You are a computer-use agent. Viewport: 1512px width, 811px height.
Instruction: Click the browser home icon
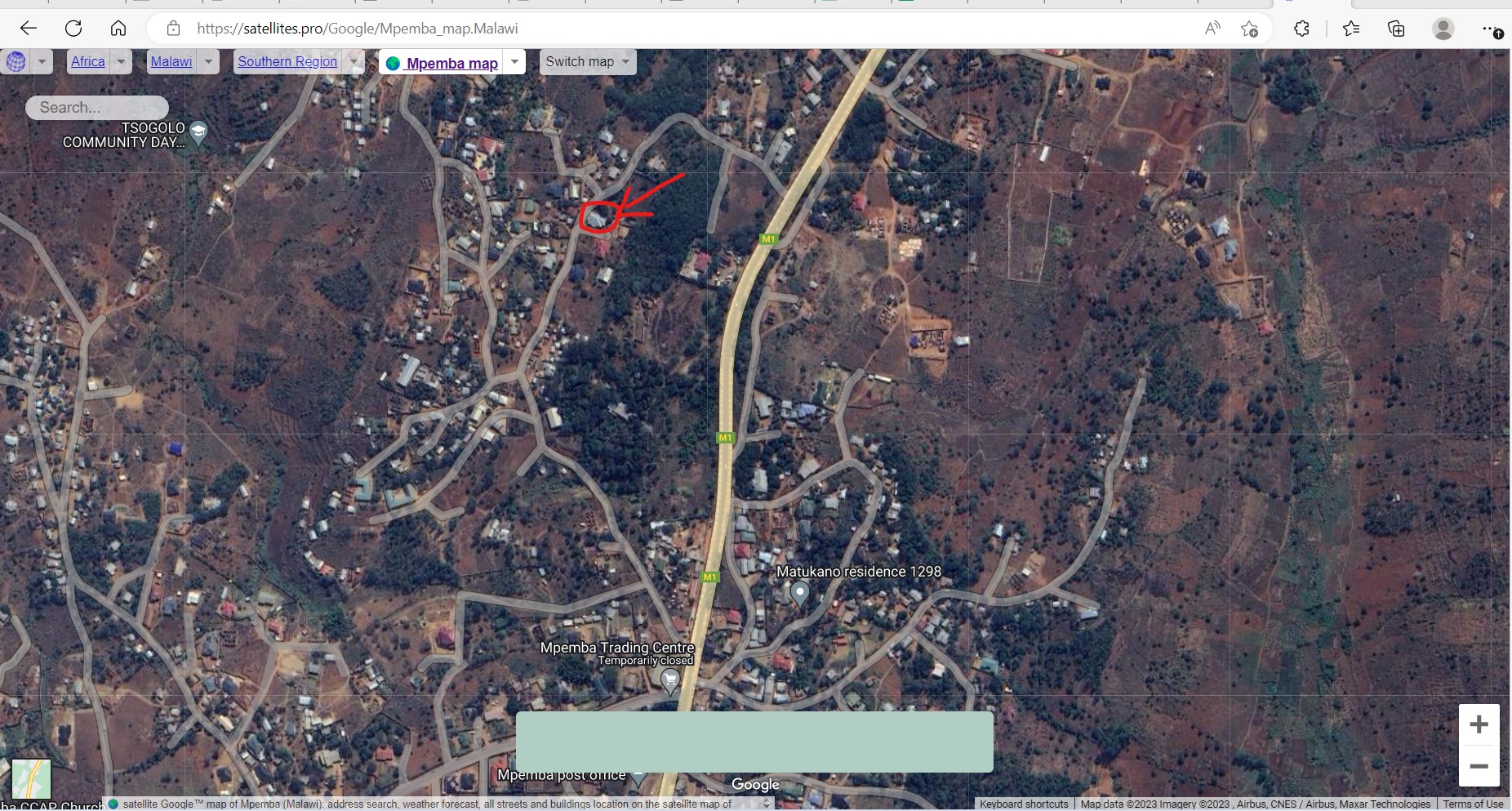pos(118,29)
